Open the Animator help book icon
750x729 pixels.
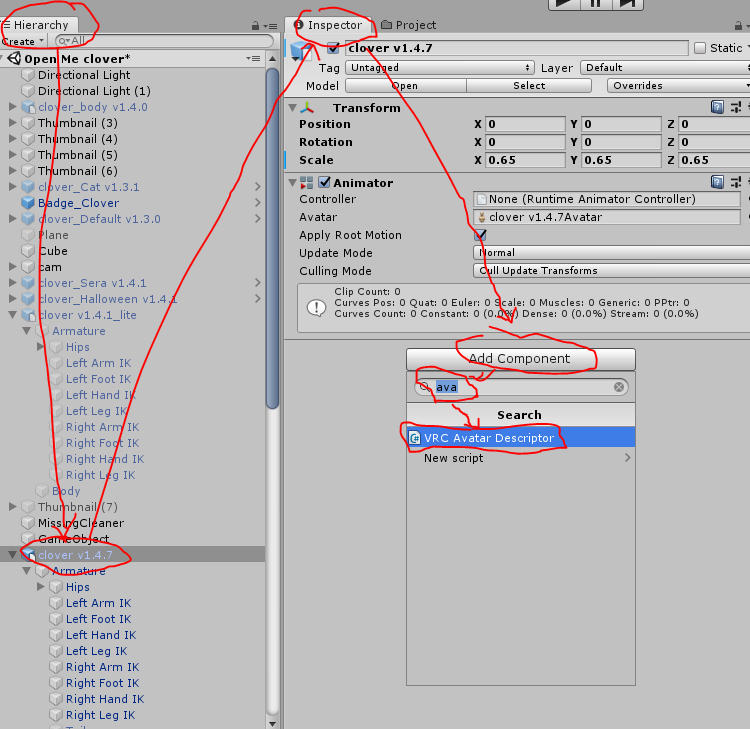coord(717,182)
